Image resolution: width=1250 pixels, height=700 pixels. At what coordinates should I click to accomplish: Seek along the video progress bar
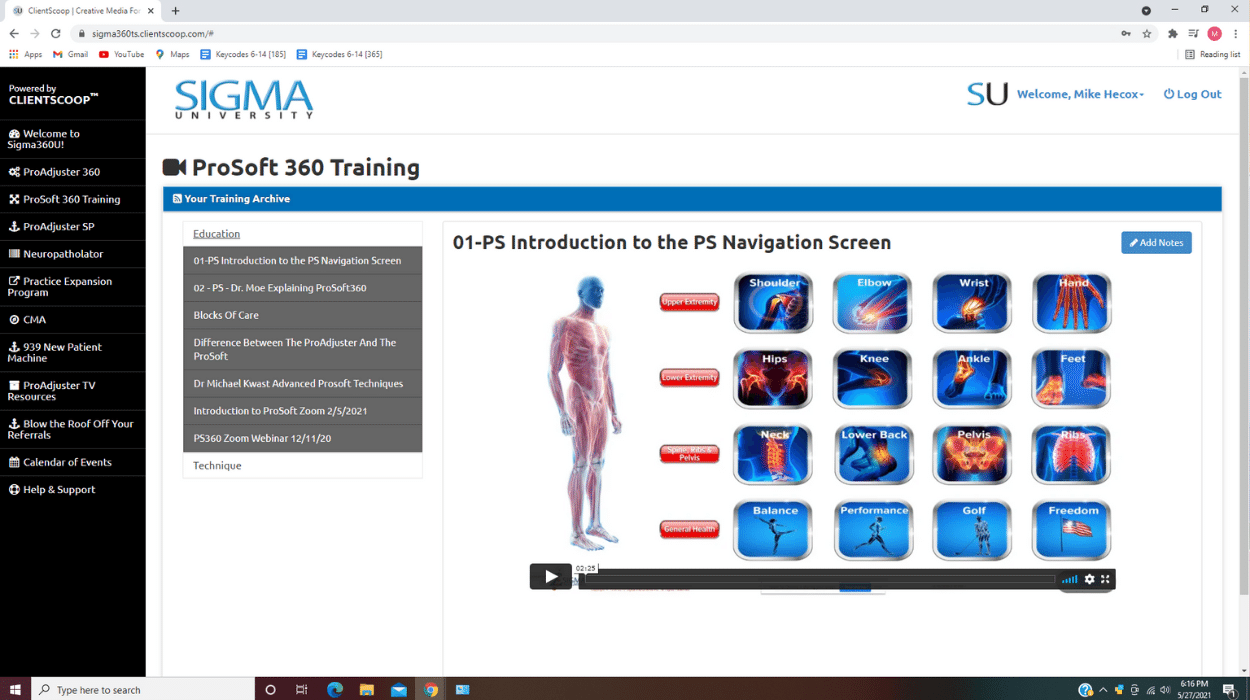pyautogui.click(x=820, y=579)
